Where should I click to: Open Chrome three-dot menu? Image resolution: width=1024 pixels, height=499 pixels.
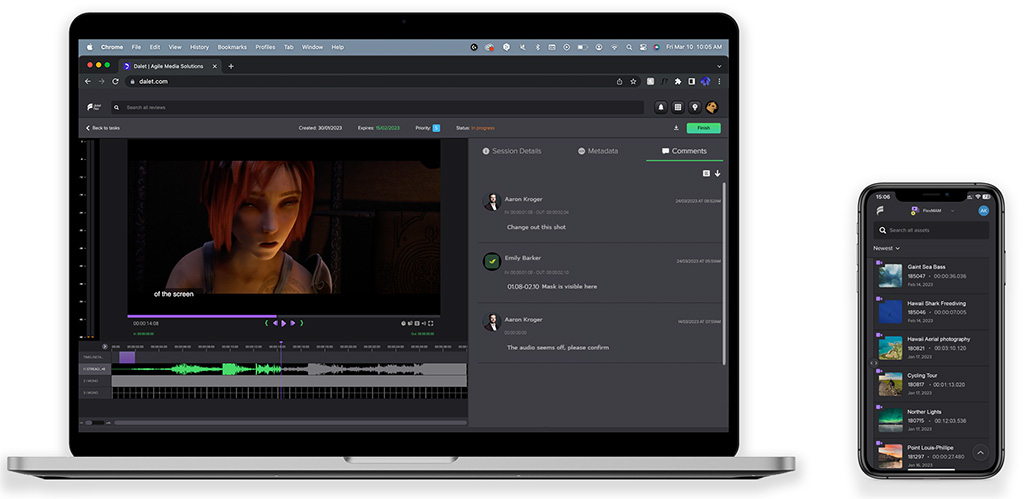pos(719,81)
